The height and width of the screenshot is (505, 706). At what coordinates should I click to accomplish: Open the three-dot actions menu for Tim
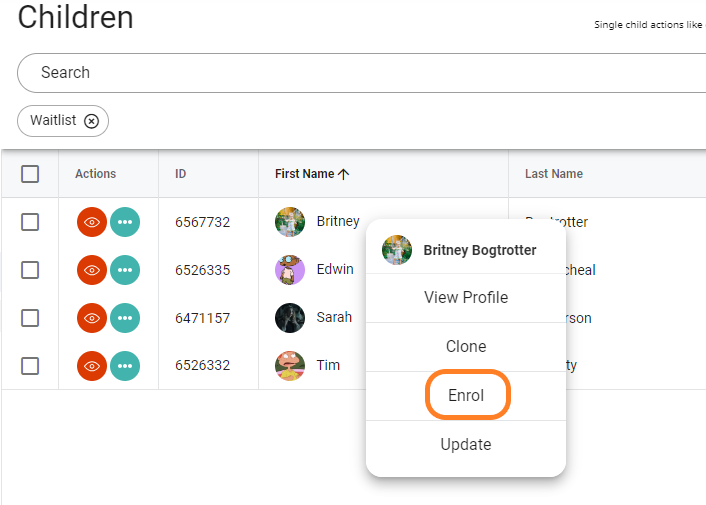point(125,366)
